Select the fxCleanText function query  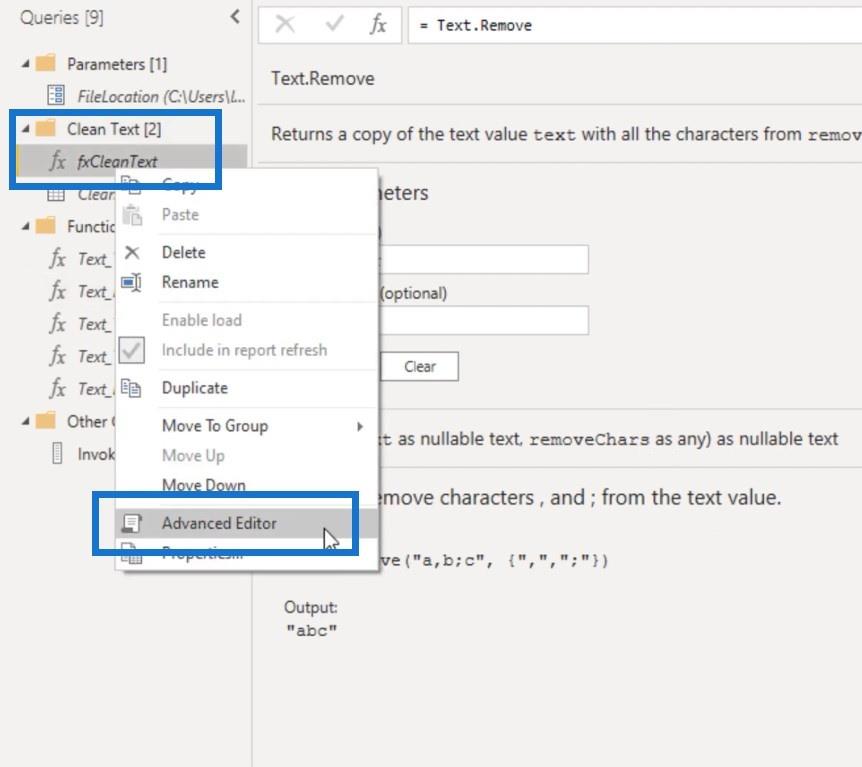click(117, 161)
